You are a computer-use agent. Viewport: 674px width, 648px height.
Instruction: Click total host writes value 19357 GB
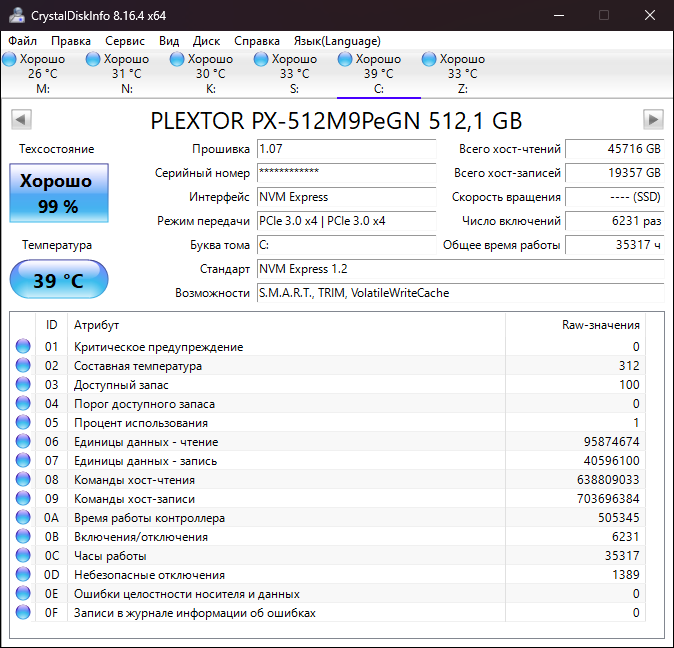pyautogui.click(x=615, y=173)
